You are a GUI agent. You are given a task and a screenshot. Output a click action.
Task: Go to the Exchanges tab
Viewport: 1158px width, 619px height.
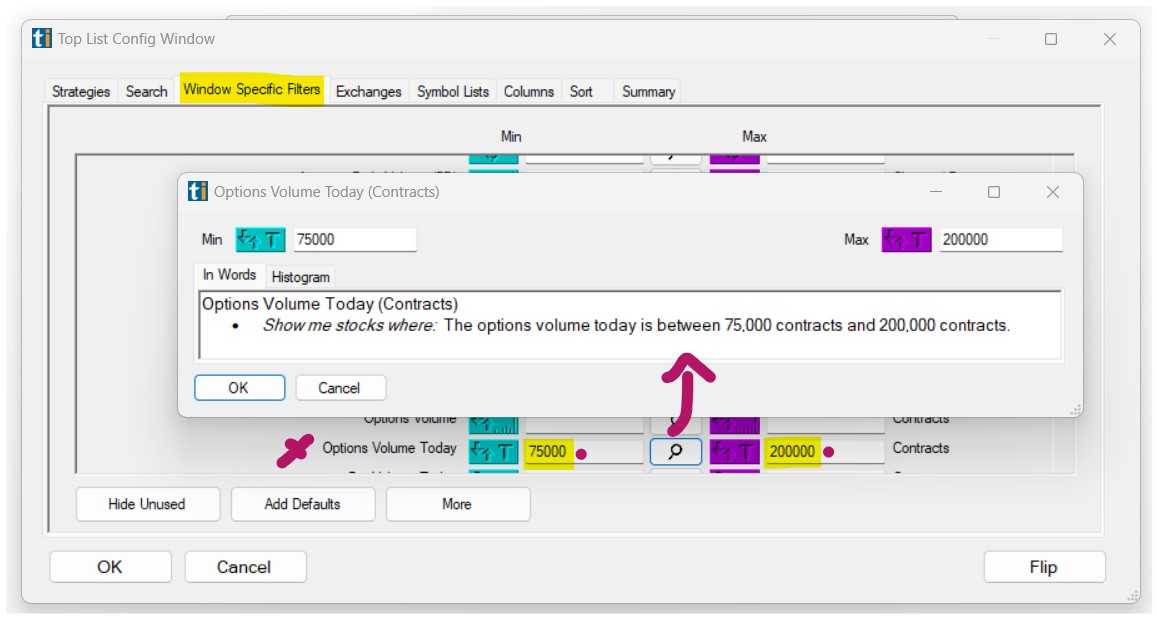click(368, 91)
